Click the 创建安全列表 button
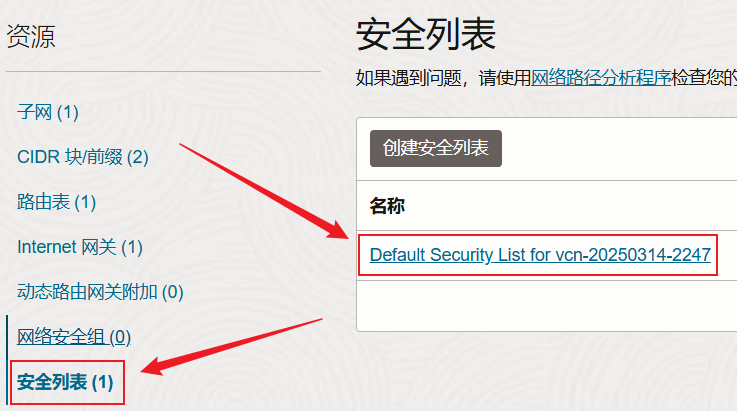Screen dimensions: 737x411 436,148
